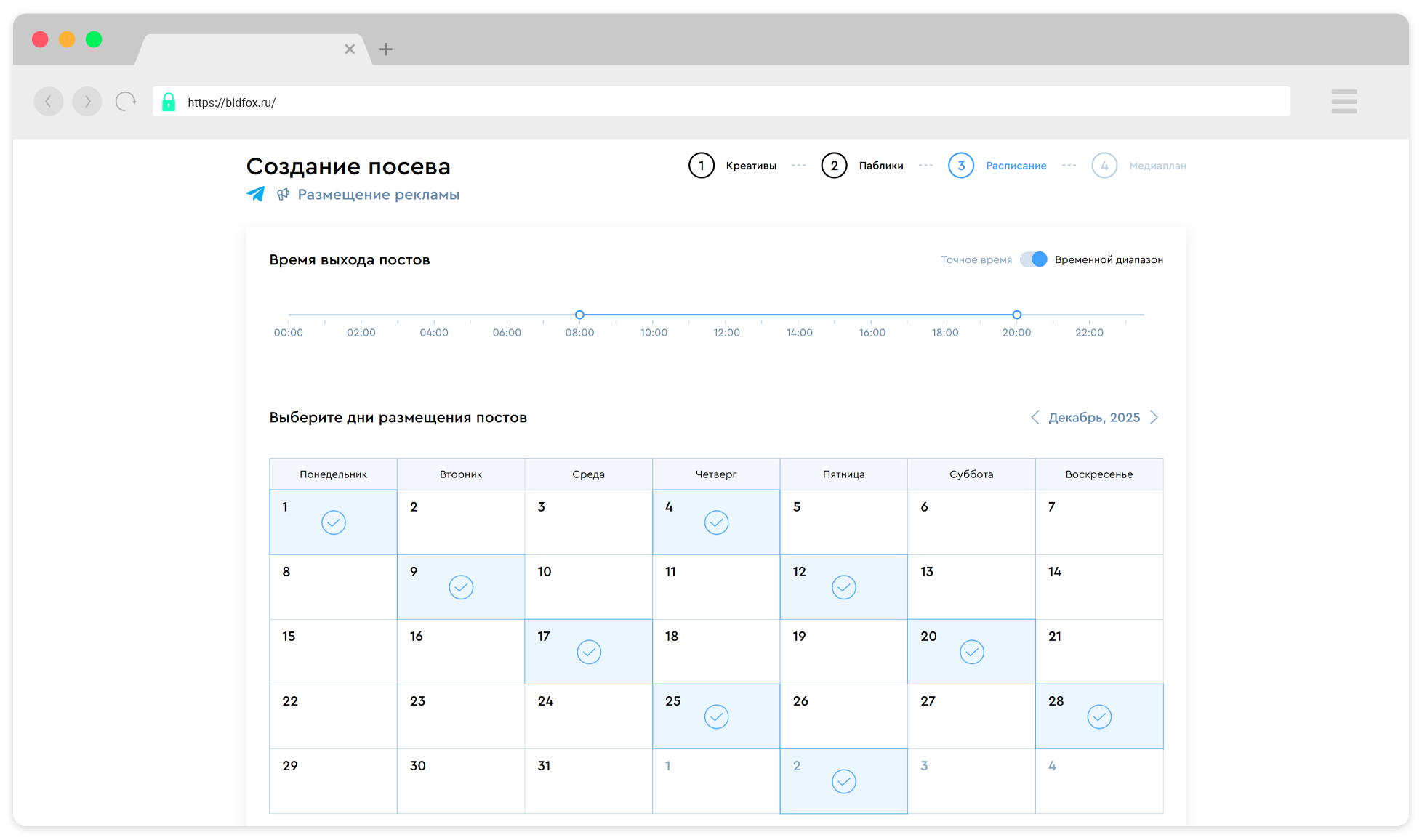This screenshot has height=840, width=1422.
Task: Uncheck December 1 in the calendar
Action: tap(334, 522)
